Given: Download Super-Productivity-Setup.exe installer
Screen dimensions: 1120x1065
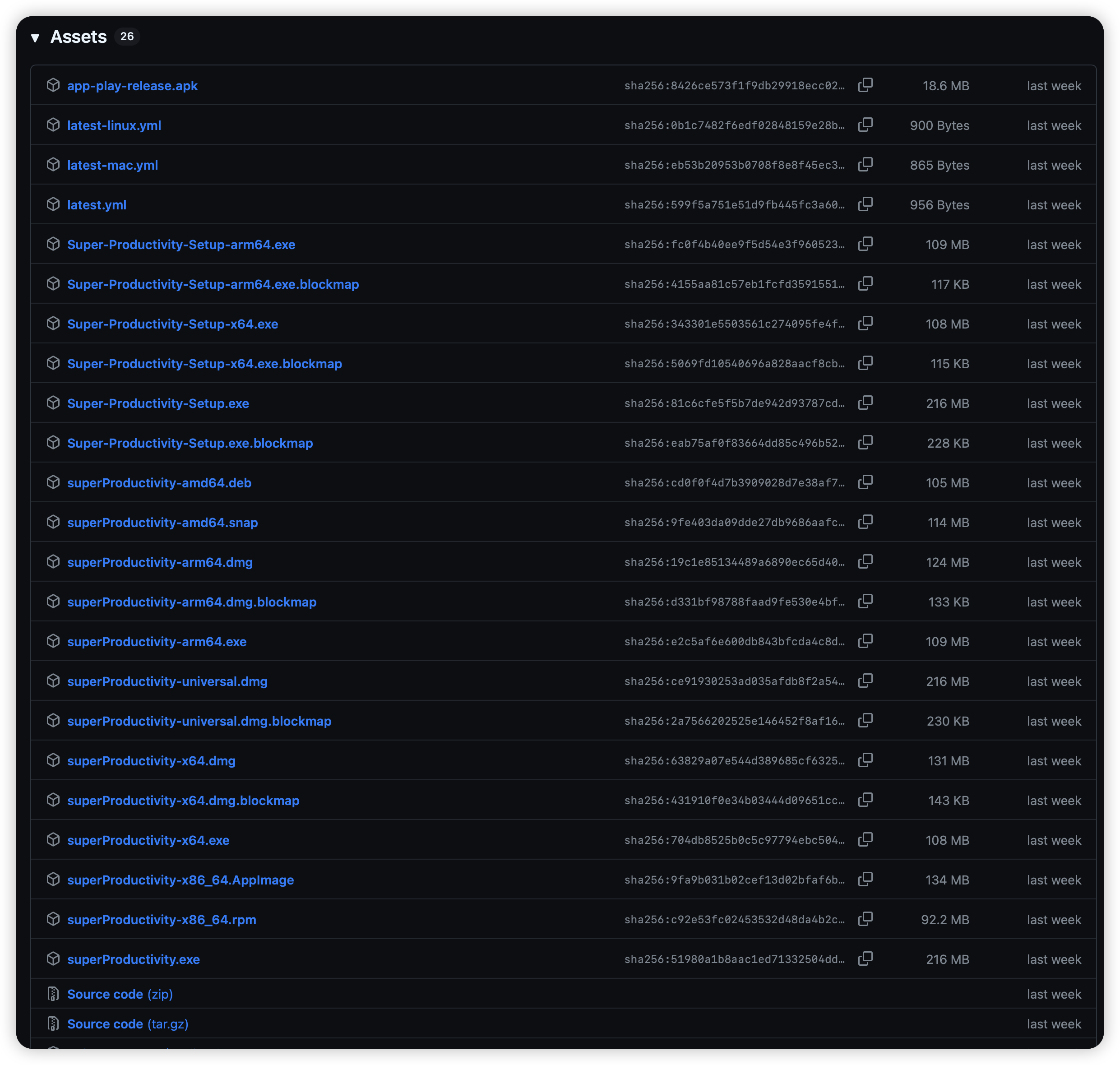Looking at the screenshot, I should [158, 403].
